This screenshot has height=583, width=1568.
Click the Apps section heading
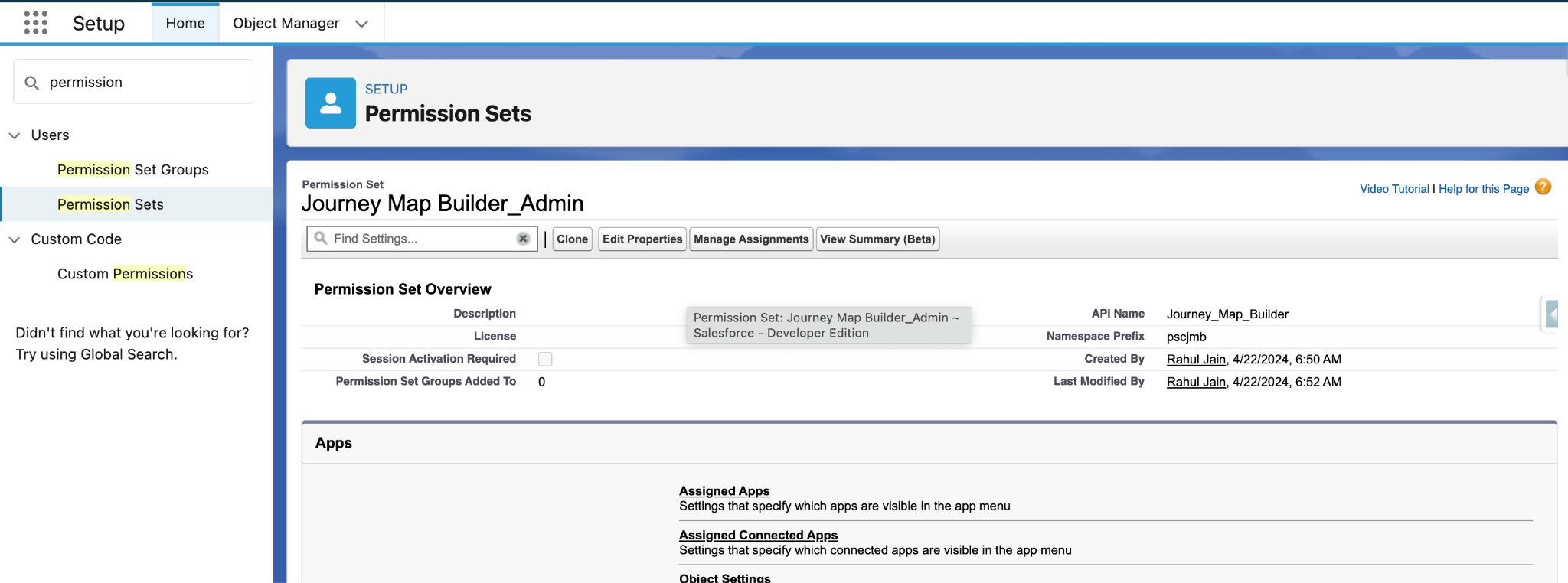(334, 443)
